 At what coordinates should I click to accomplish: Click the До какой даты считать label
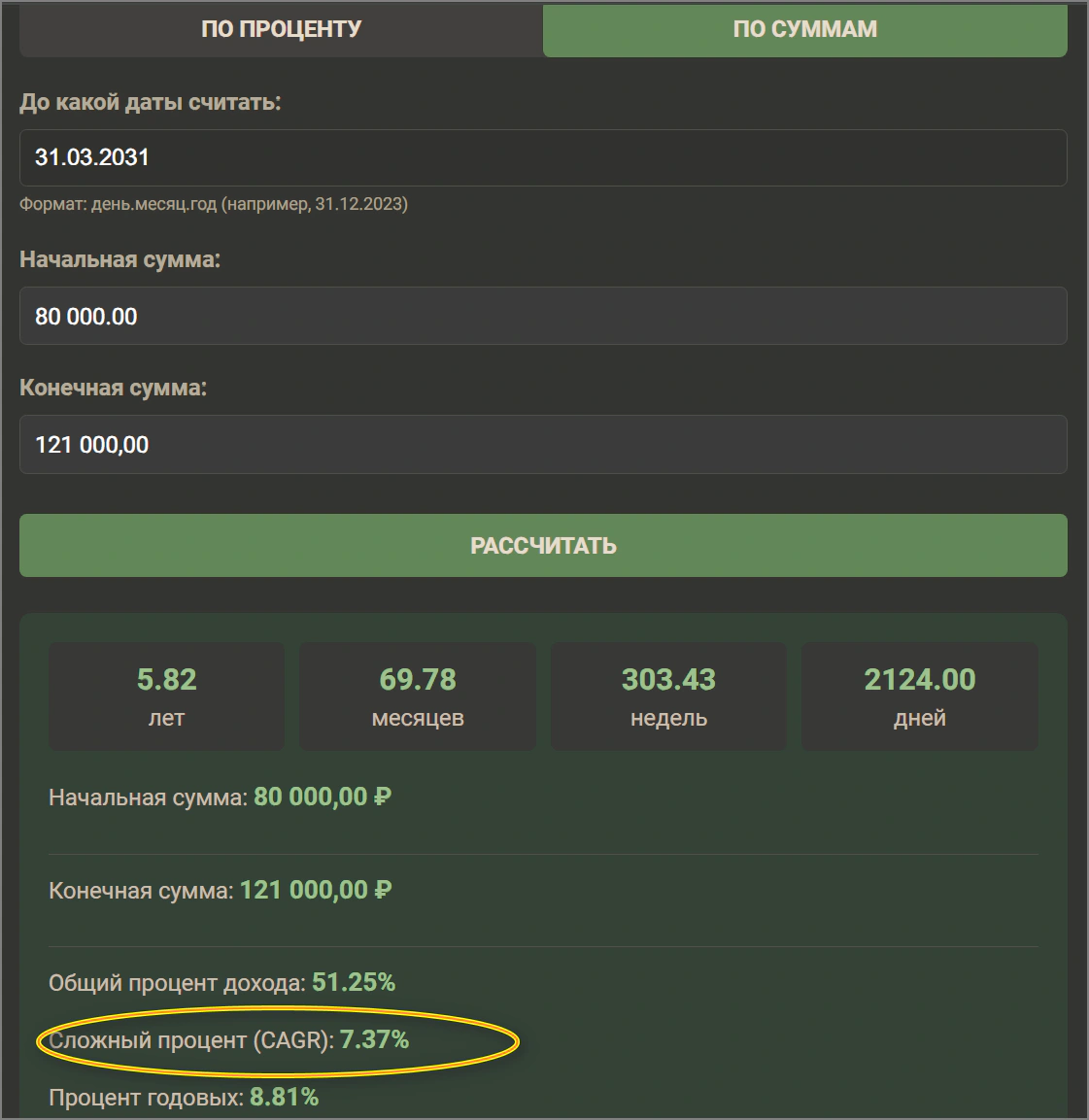click(150, 102)
